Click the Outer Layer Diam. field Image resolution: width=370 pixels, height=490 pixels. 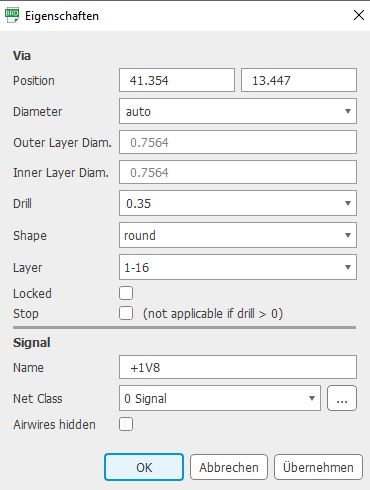238,142
